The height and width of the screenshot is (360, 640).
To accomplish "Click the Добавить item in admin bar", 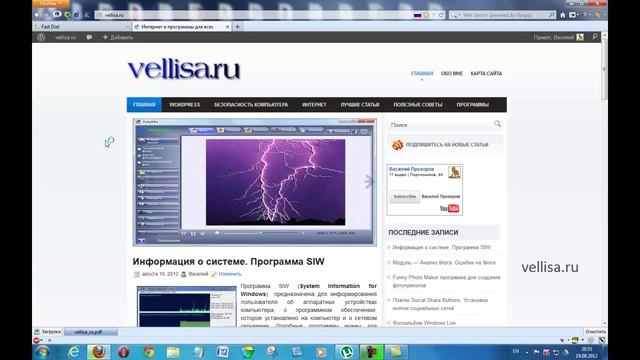I will (x=118, y=37).
